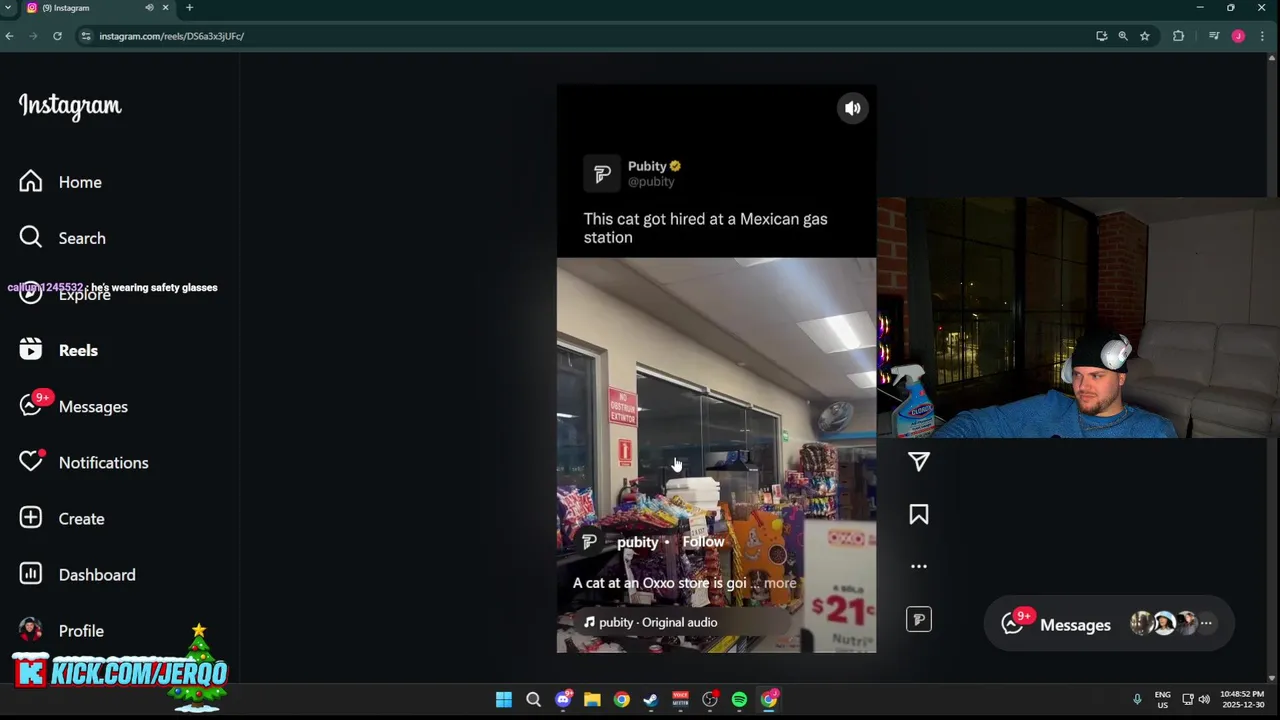
Task: Click the Instagram logo
Action: 70,106
